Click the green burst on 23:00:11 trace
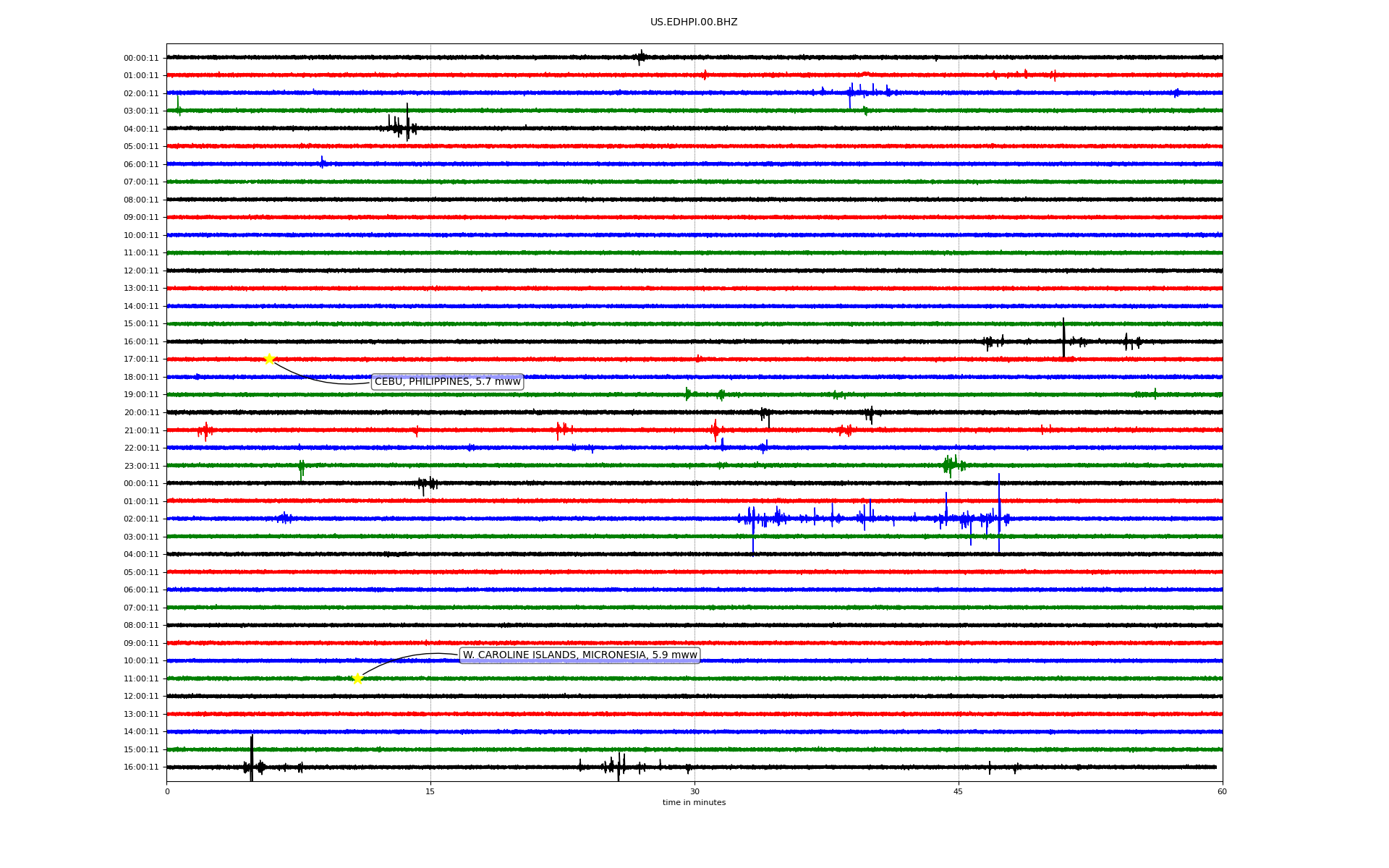 [x=951, y=465]
